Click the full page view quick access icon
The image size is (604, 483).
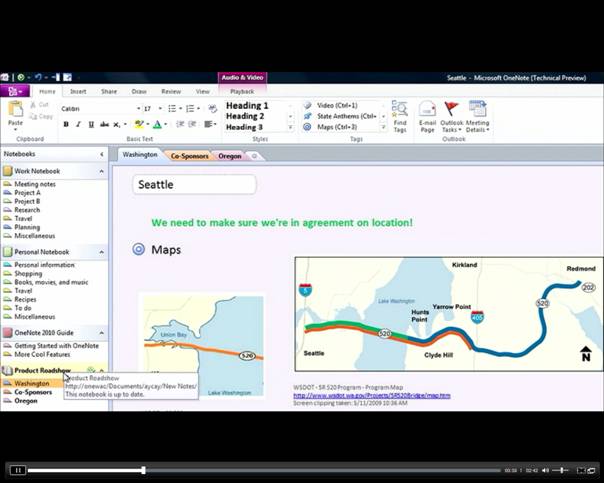(x=67, y=77)
